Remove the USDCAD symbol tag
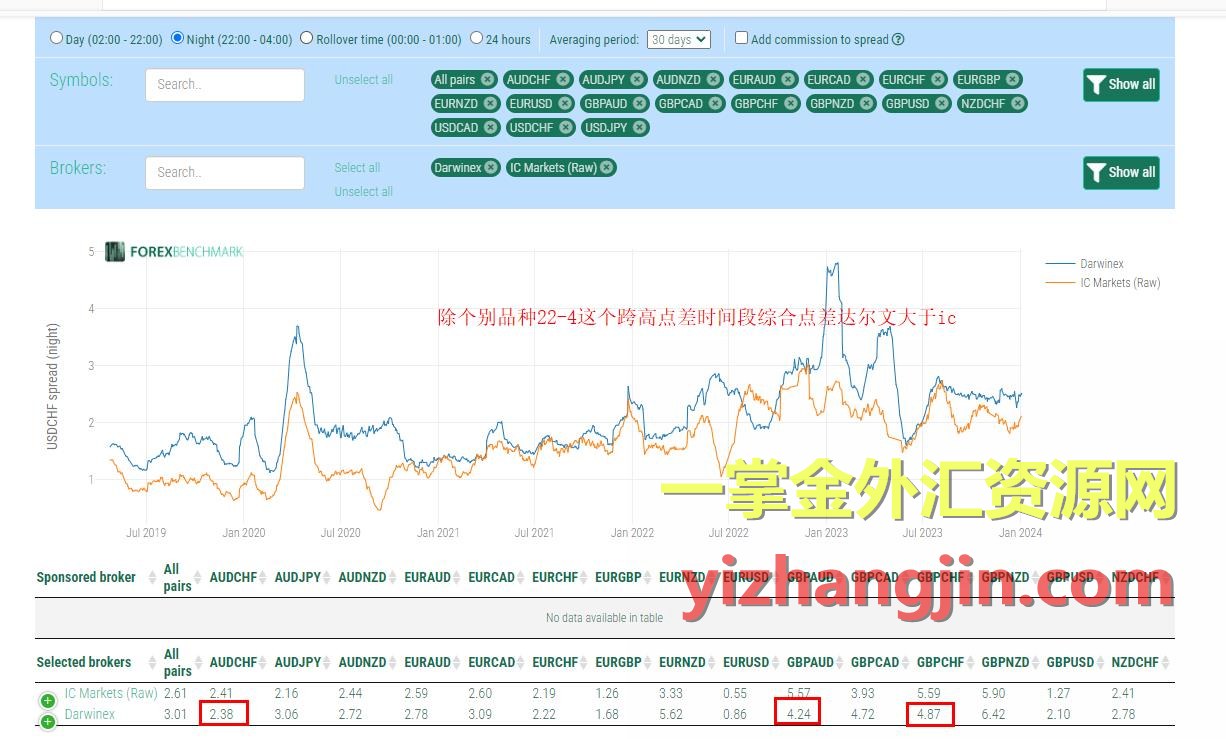Screen dimensions: 1226x739 point(490,128)
